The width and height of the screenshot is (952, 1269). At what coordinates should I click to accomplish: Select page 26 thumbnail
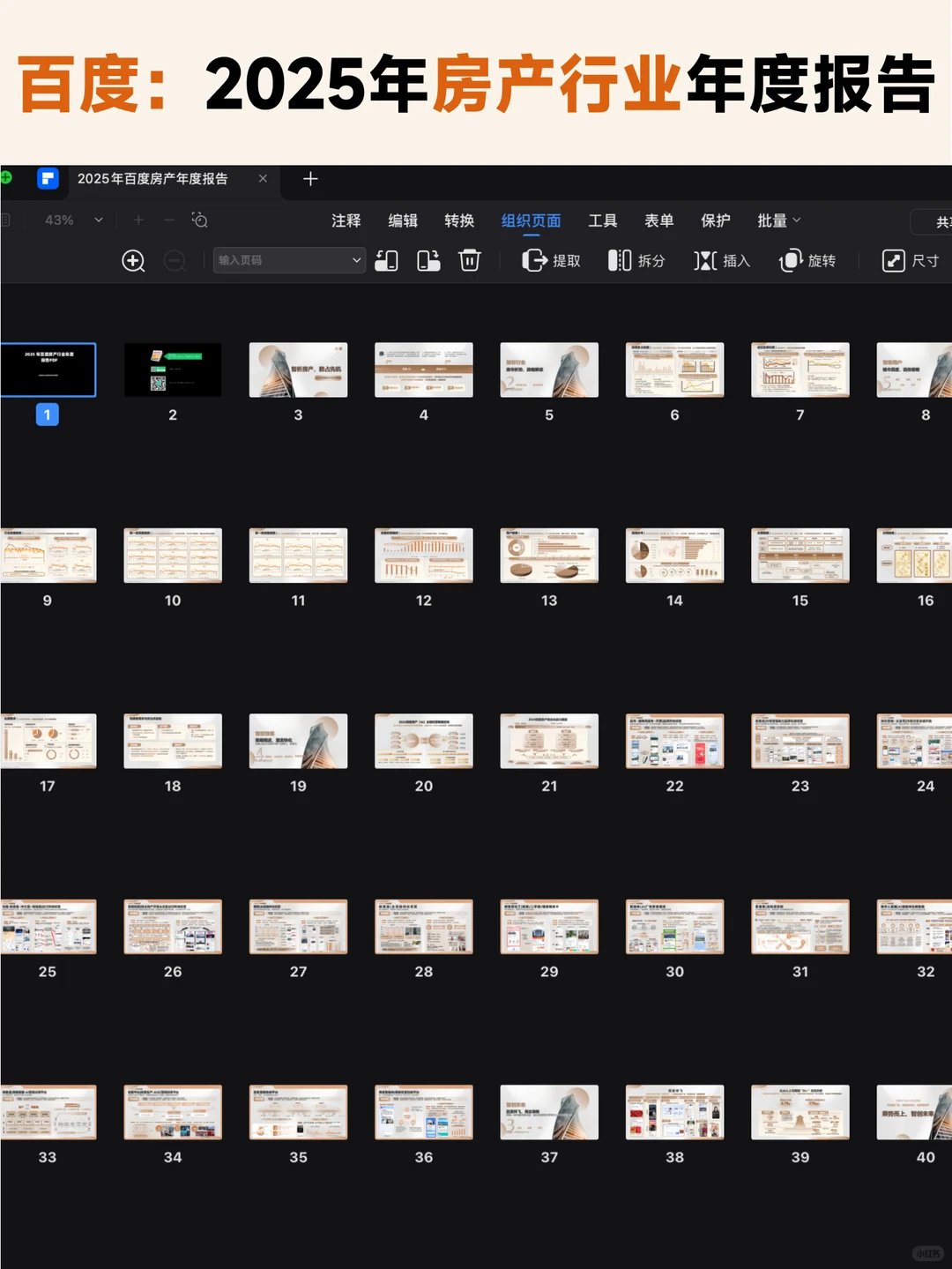[173, 927]
